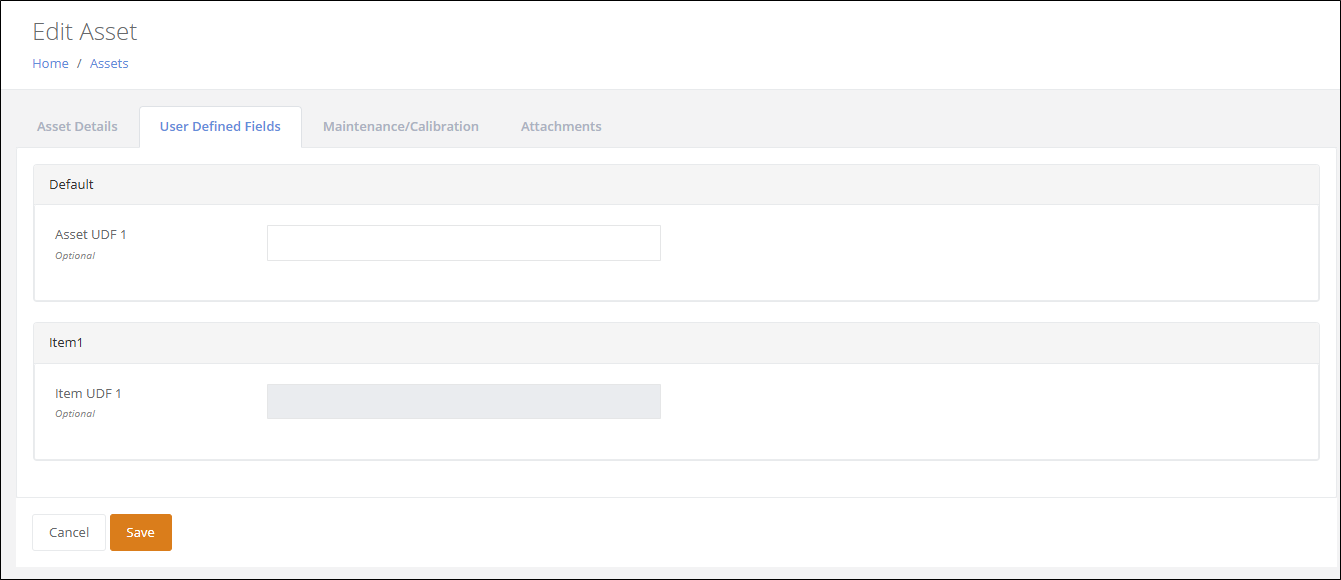The image size is (1341, 580).
Task: Switch to the Maintenance/Calibration tab
Action: pos(401,127)
